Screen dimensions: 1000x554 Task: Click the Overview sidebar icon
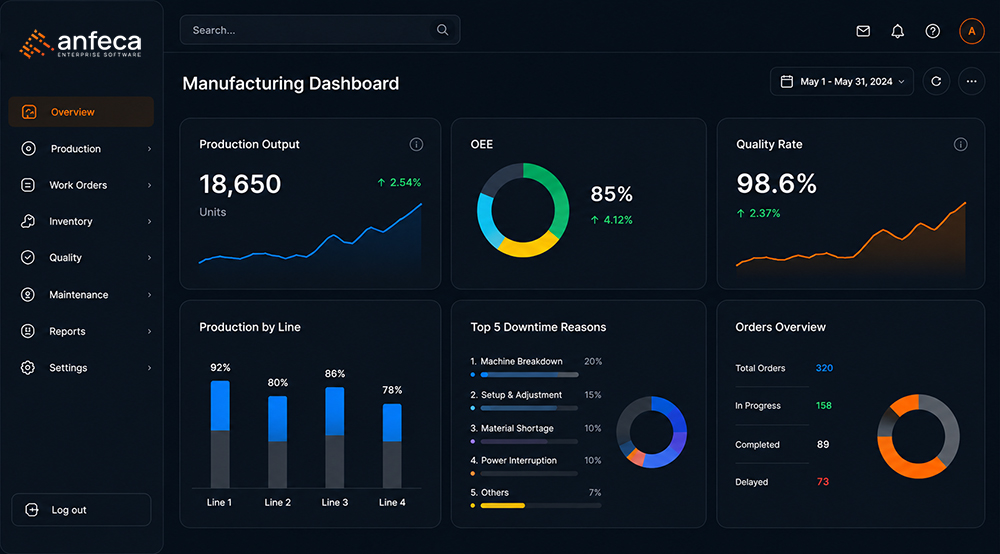tap(29, 112)
